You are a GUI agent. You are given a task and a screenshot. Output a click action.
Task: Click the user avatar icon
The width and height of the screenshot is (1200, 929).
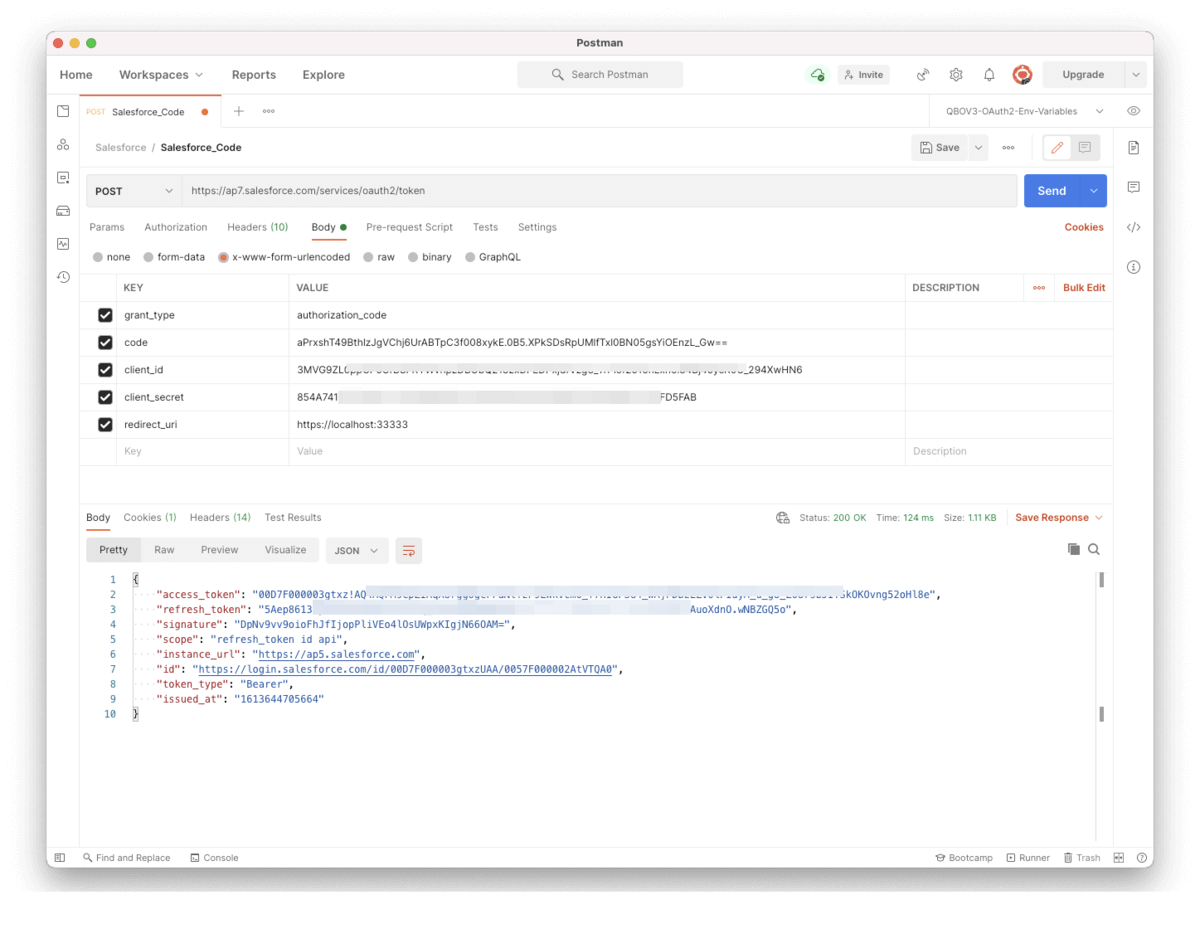(1022, 75)
